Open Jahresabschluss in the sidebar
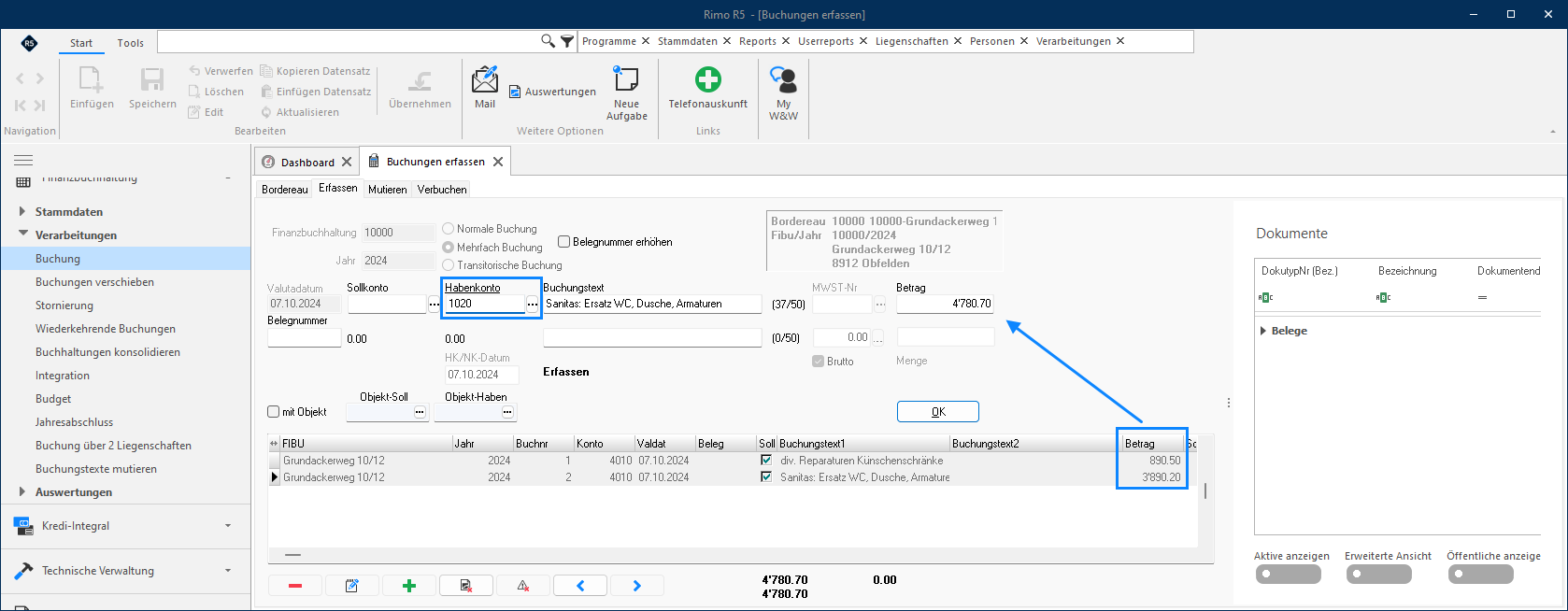This screenshot has height=611, width=1568. click(75, 422)
